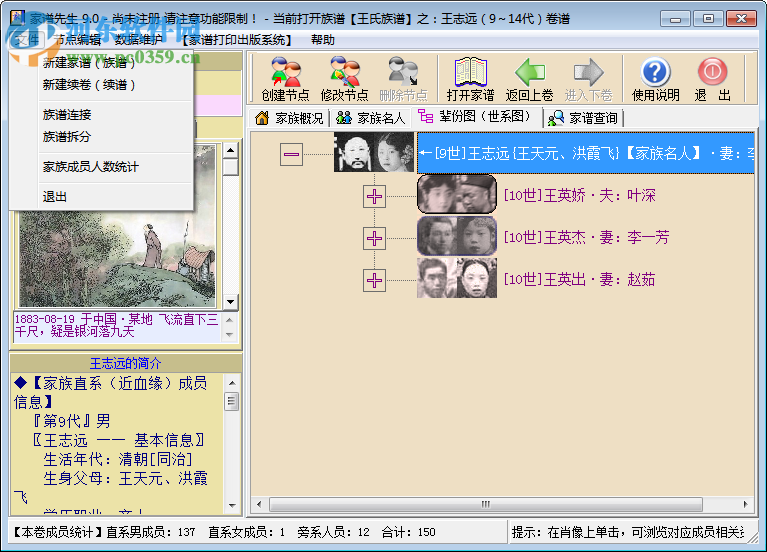Select 族谱连接 from the file menu
The width and height of the screenshot is (767, 552).
[102, 115]
